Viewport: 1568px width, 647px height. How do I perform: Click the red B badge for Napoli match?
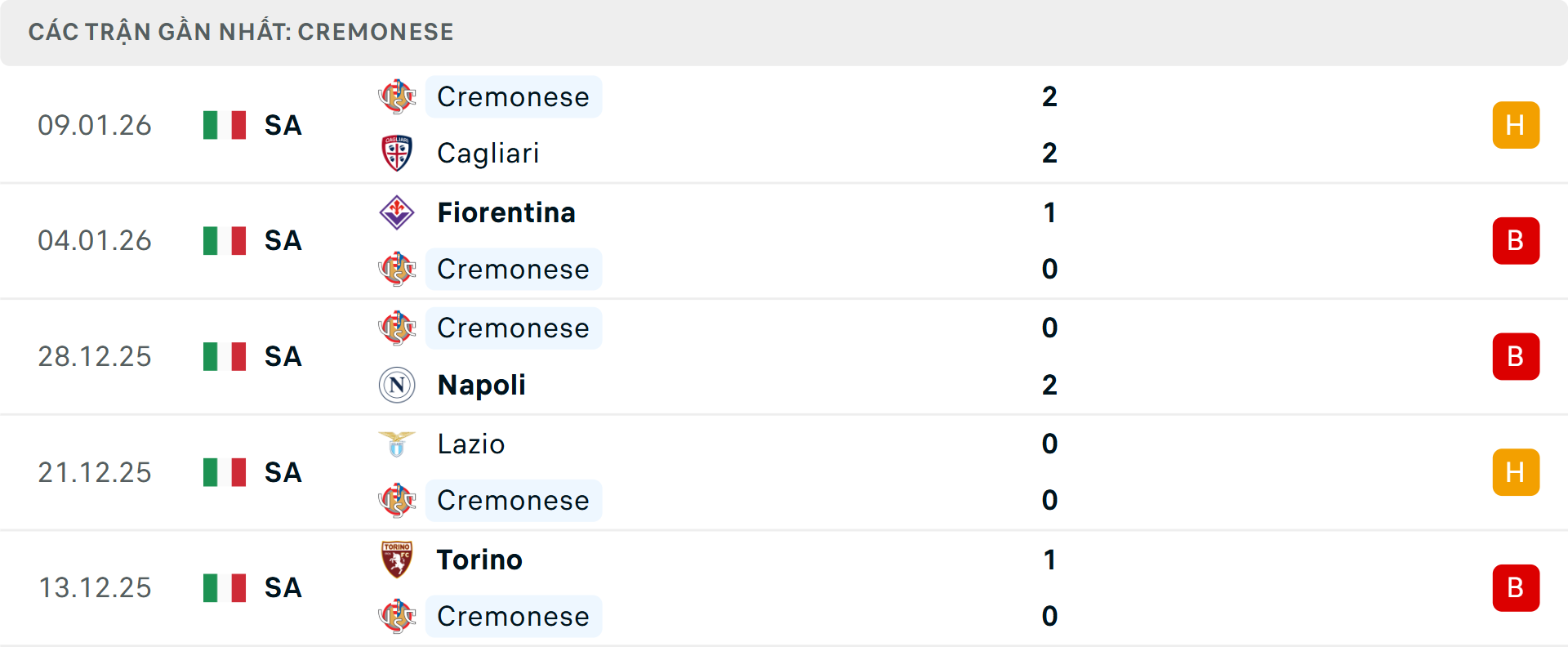(x=1516, y=356)
